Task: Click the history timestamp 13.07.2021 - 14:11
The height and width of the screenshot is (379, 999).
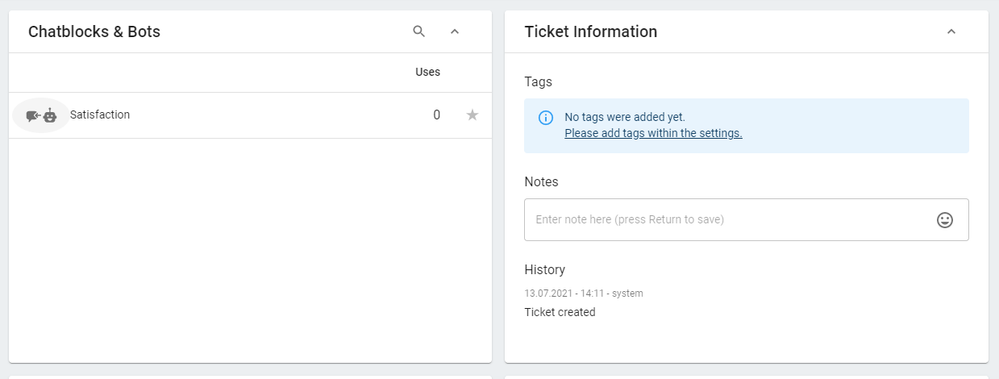Action: pyautogui.click(x=564, y=294)
